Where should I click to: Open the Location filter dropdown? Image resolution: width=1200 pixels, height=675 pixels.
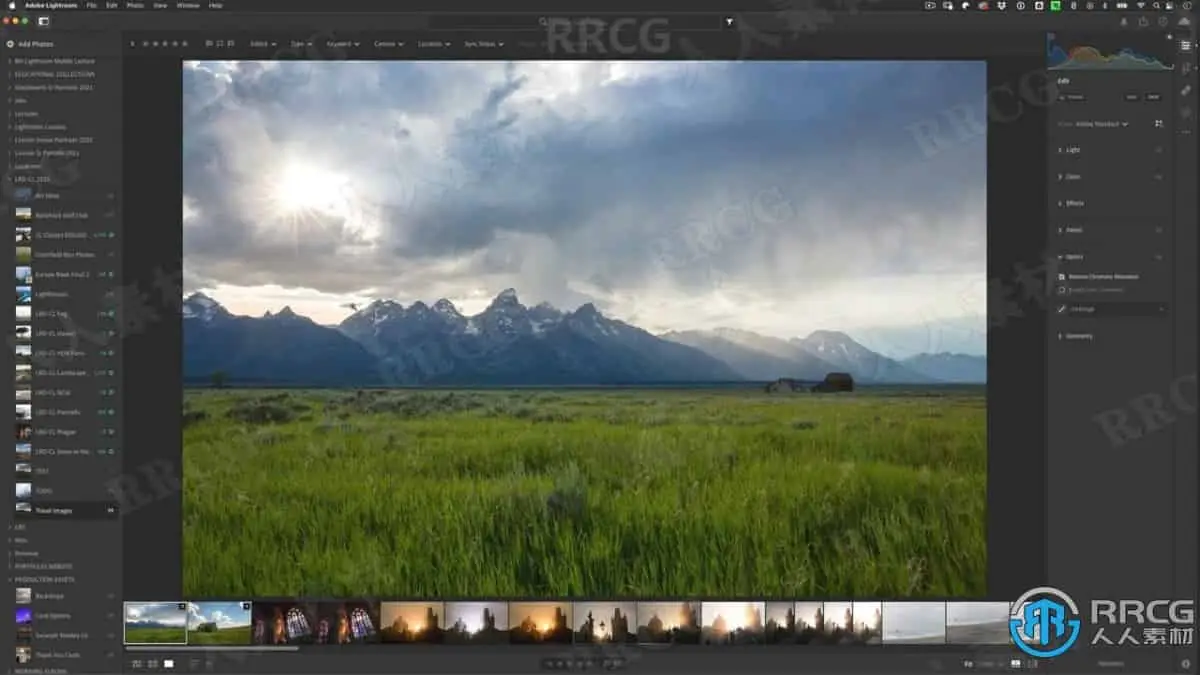coord(433,44)
